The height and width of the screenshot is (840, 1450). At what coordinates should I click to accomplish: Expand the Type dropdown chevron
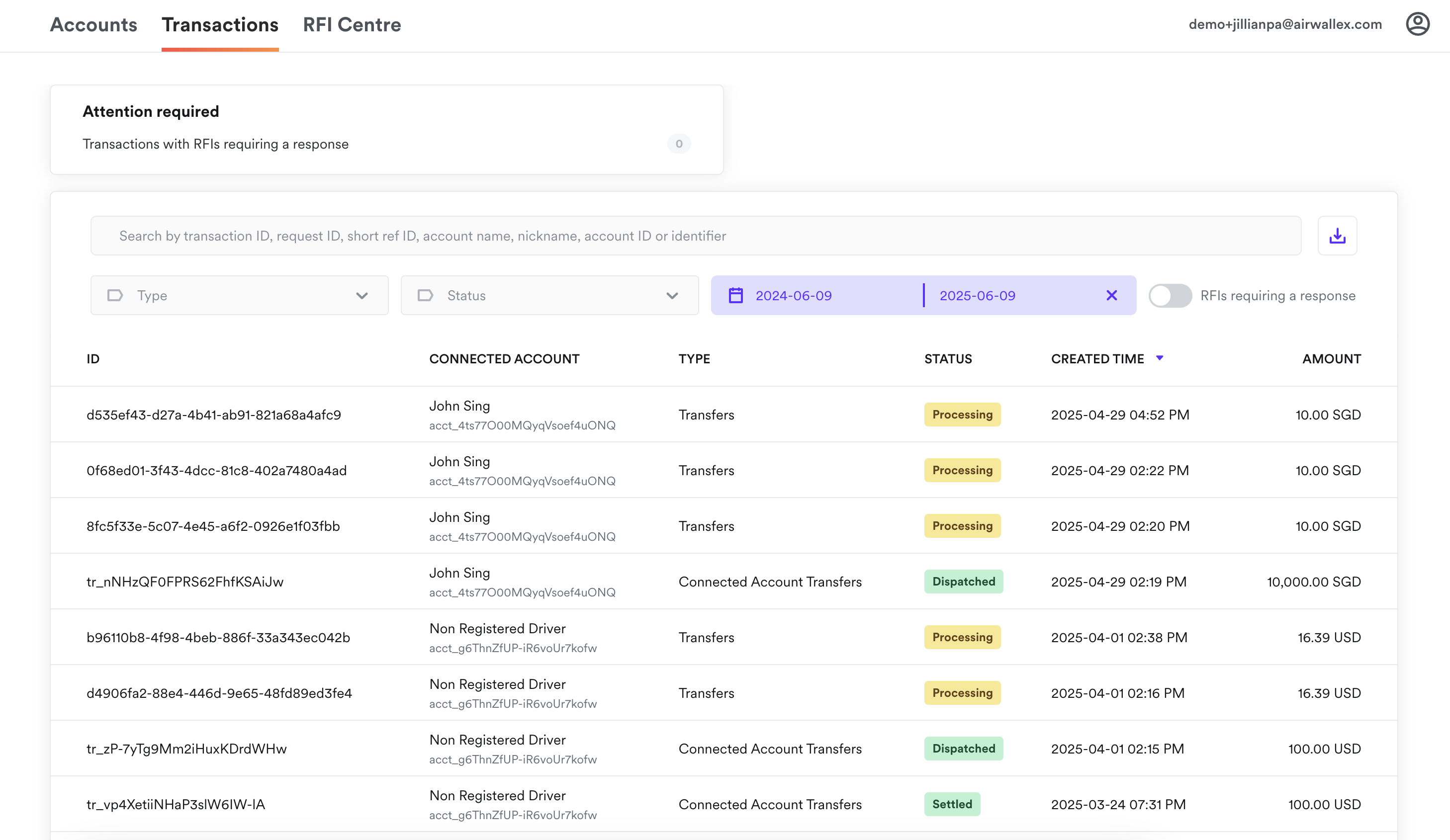[362, 296]
